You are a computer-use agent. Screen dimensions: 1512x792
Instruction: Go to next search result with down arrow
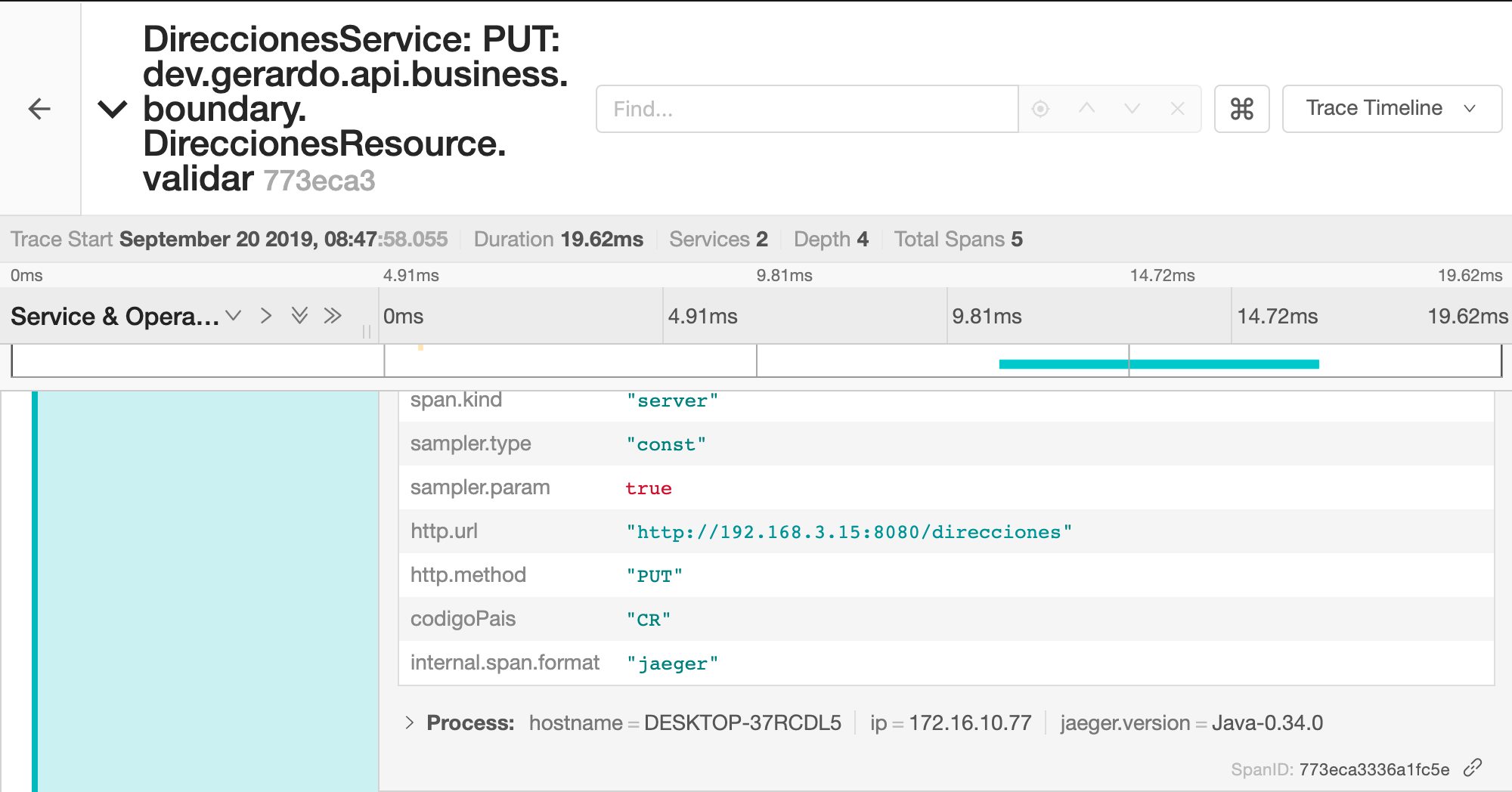[x=1132, y=109]
